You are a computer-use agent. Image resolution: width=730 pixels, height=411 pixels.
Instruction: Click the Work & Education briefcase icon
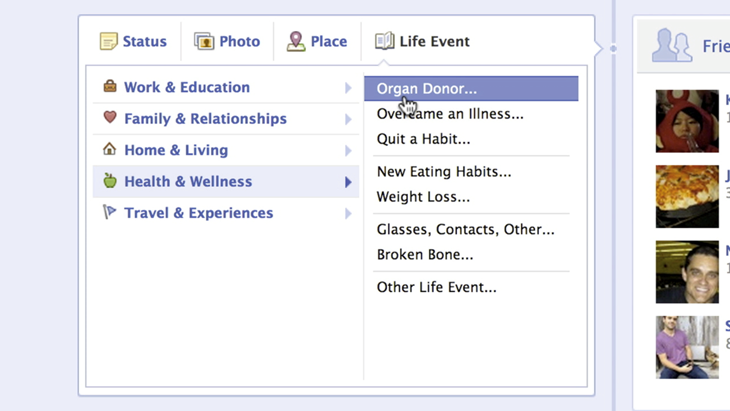(110, 87)
